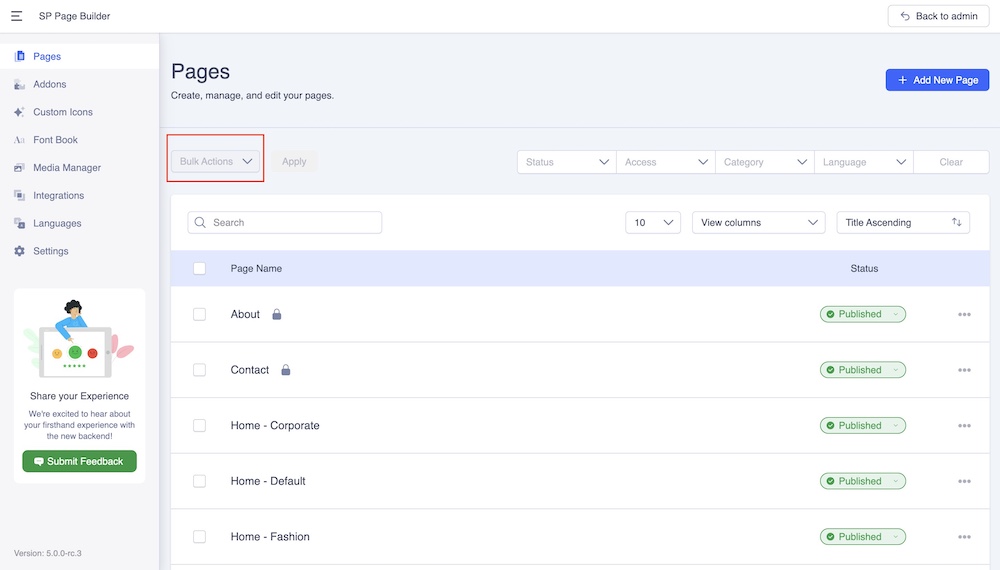Click the lock icon beside Contact
Screen dimensions: 1000x570
tap(285, 370)
